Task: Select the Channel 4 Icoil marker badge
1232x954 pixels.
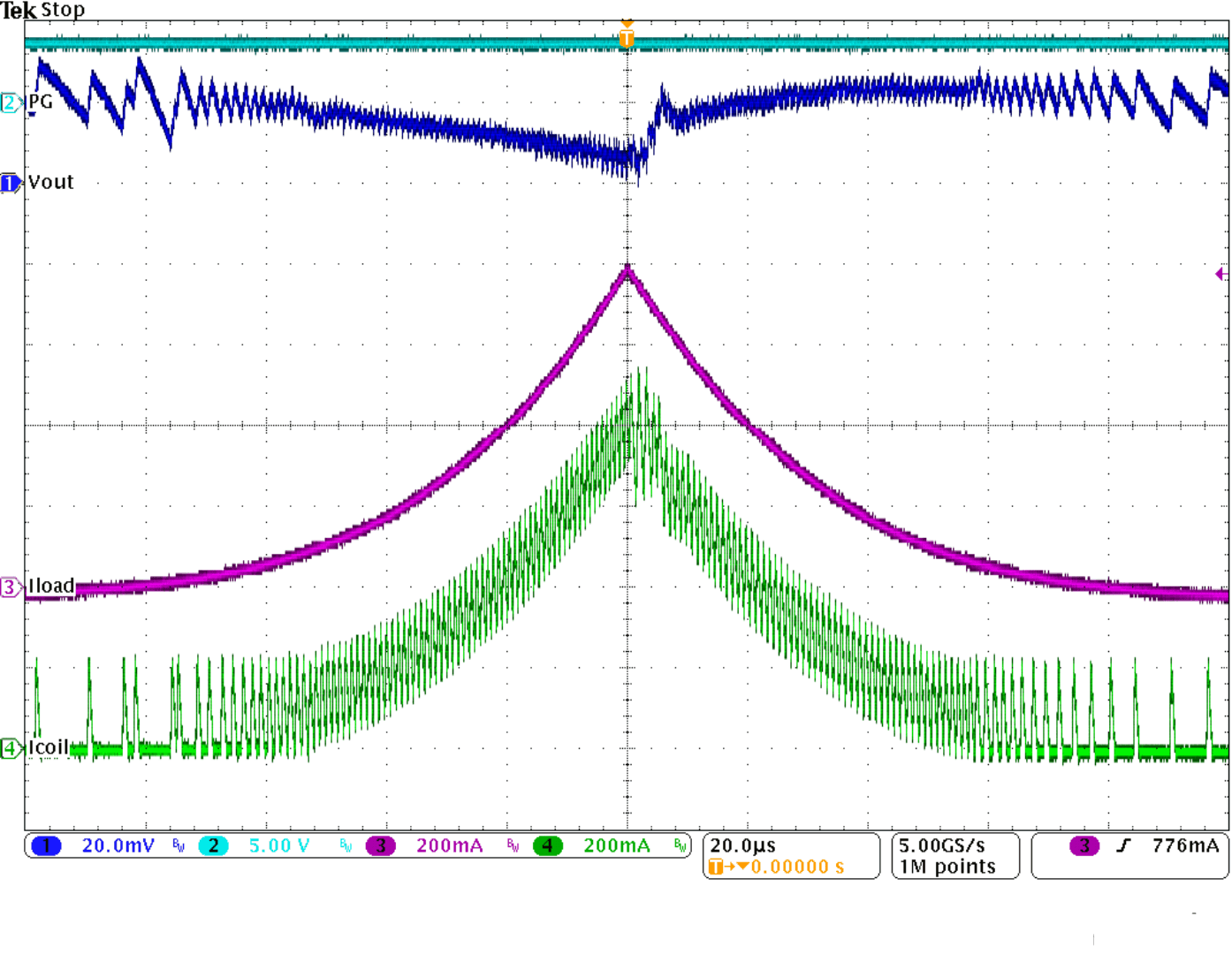Action: [x=11, y=747]
